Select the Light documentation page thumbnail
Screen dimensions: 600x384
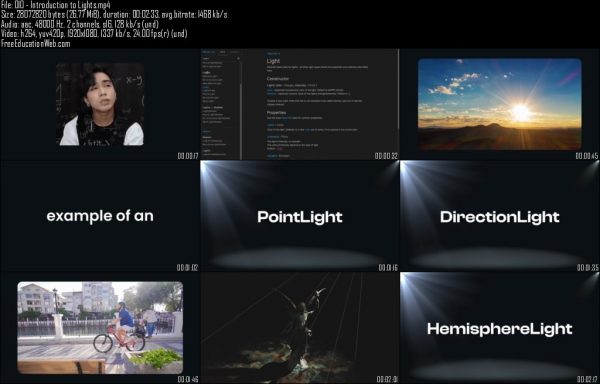pyautogui.click(x=300, y=104)
